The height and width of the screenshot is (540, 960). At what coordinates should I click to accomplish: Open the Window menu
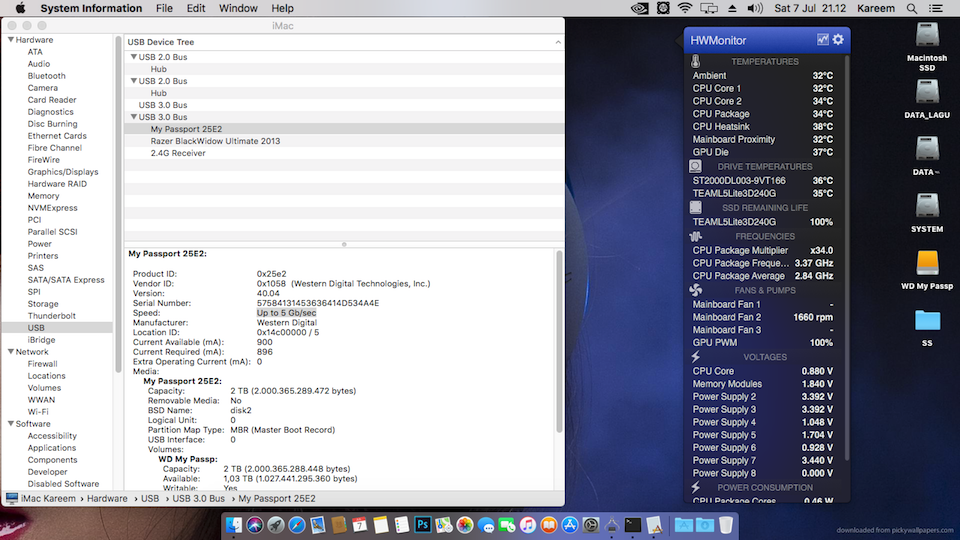pyautogui.click(x=238, y=8)
